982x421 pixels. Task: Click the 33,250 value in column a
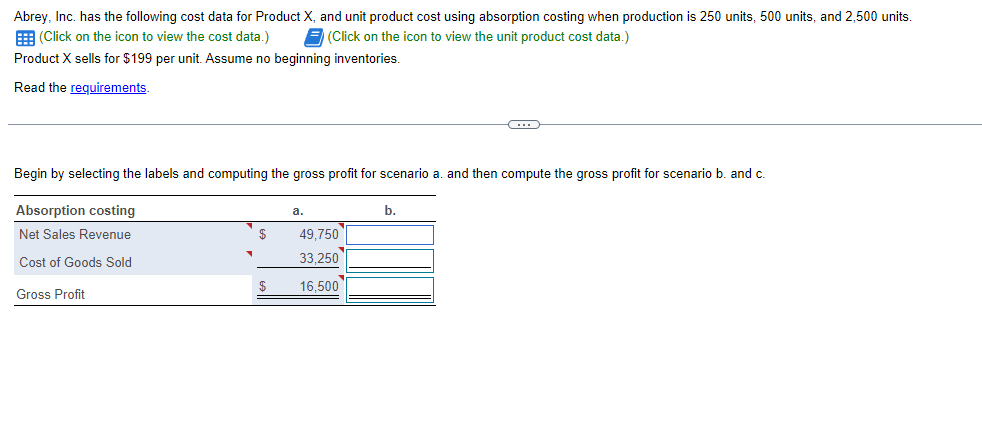(318, 259)
